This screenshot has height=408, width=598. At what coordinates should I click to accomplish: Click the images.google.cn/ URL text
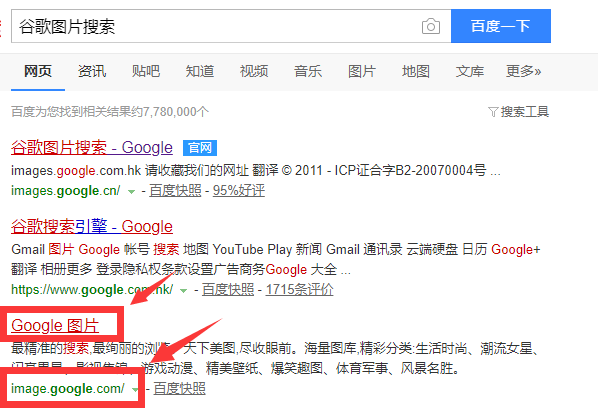pyautogui.click(x=66, y=190)
